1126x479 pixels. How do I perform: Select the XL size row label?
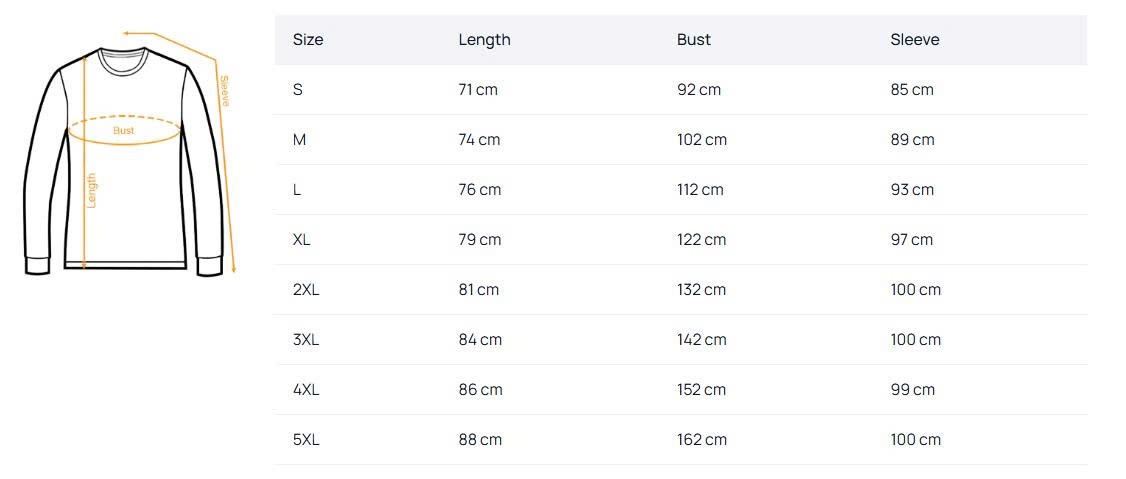point(301,240)
